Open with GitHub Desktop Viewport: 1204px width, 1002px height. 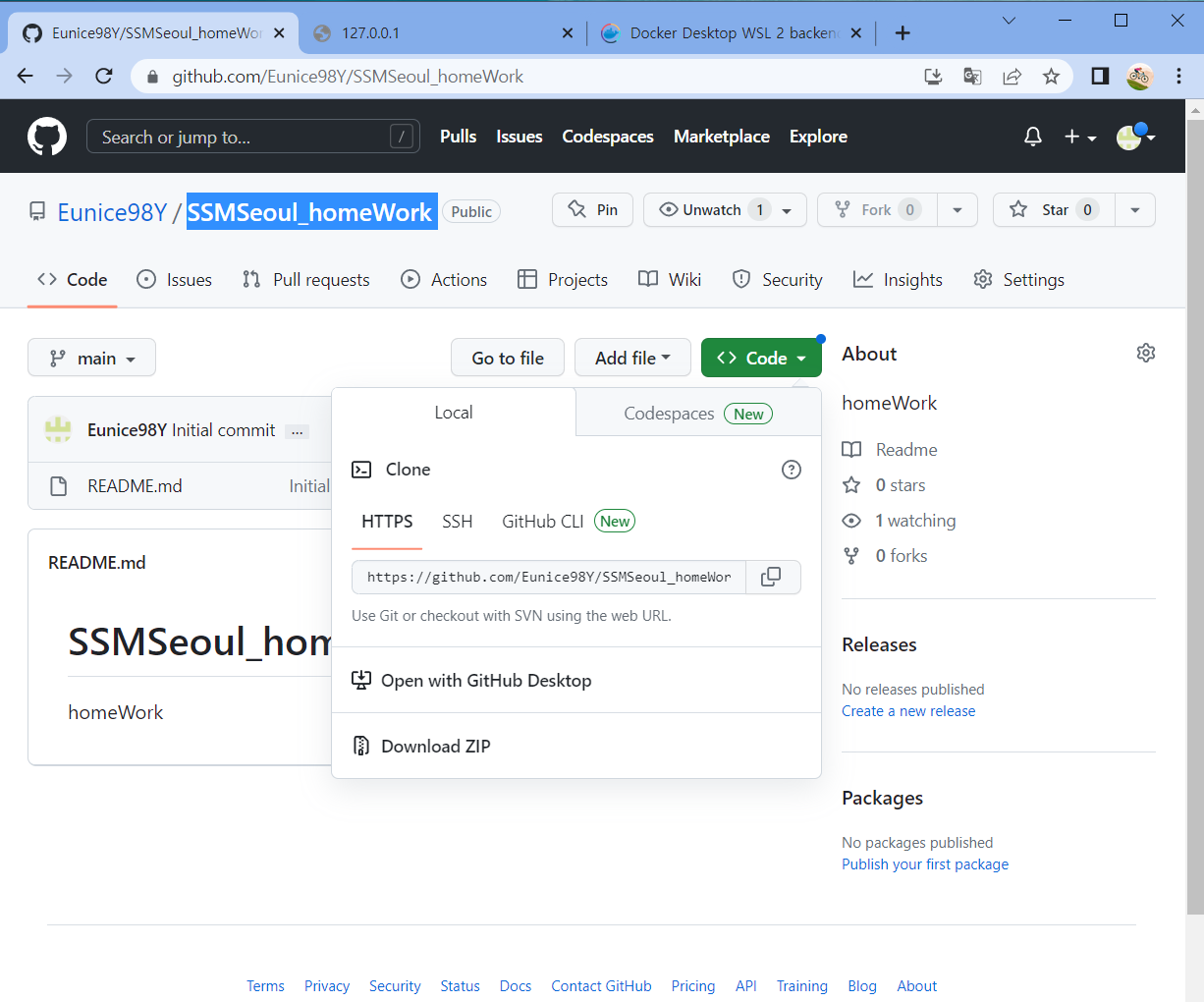click(486, 680)
